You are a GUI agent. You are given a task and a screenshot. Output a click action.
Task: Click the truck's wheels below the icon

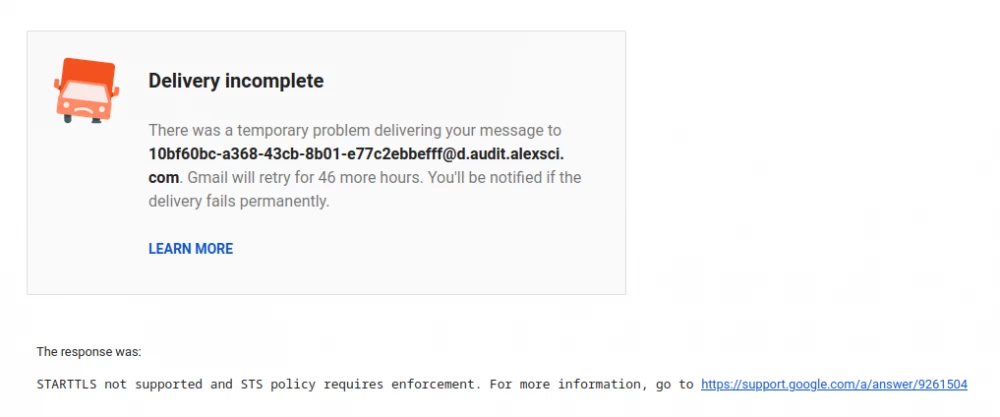(82, 120)
